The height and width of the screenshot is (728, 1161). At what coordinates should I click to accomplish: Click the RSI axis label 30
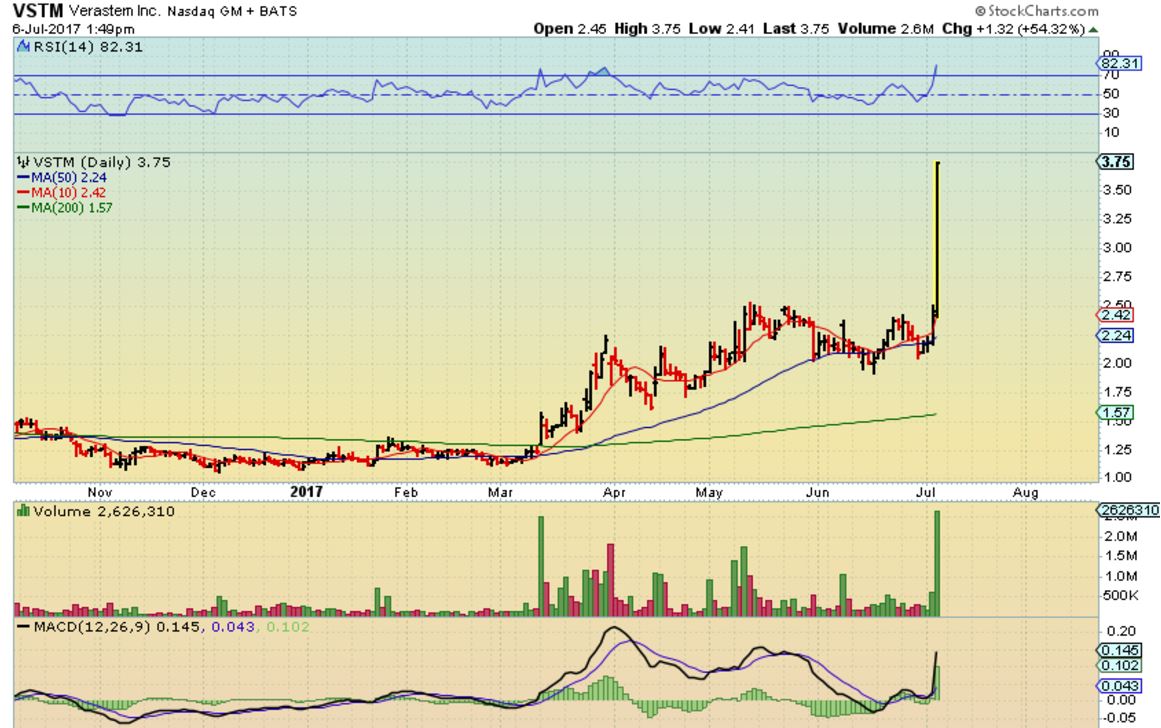[x=1111, y=113]
